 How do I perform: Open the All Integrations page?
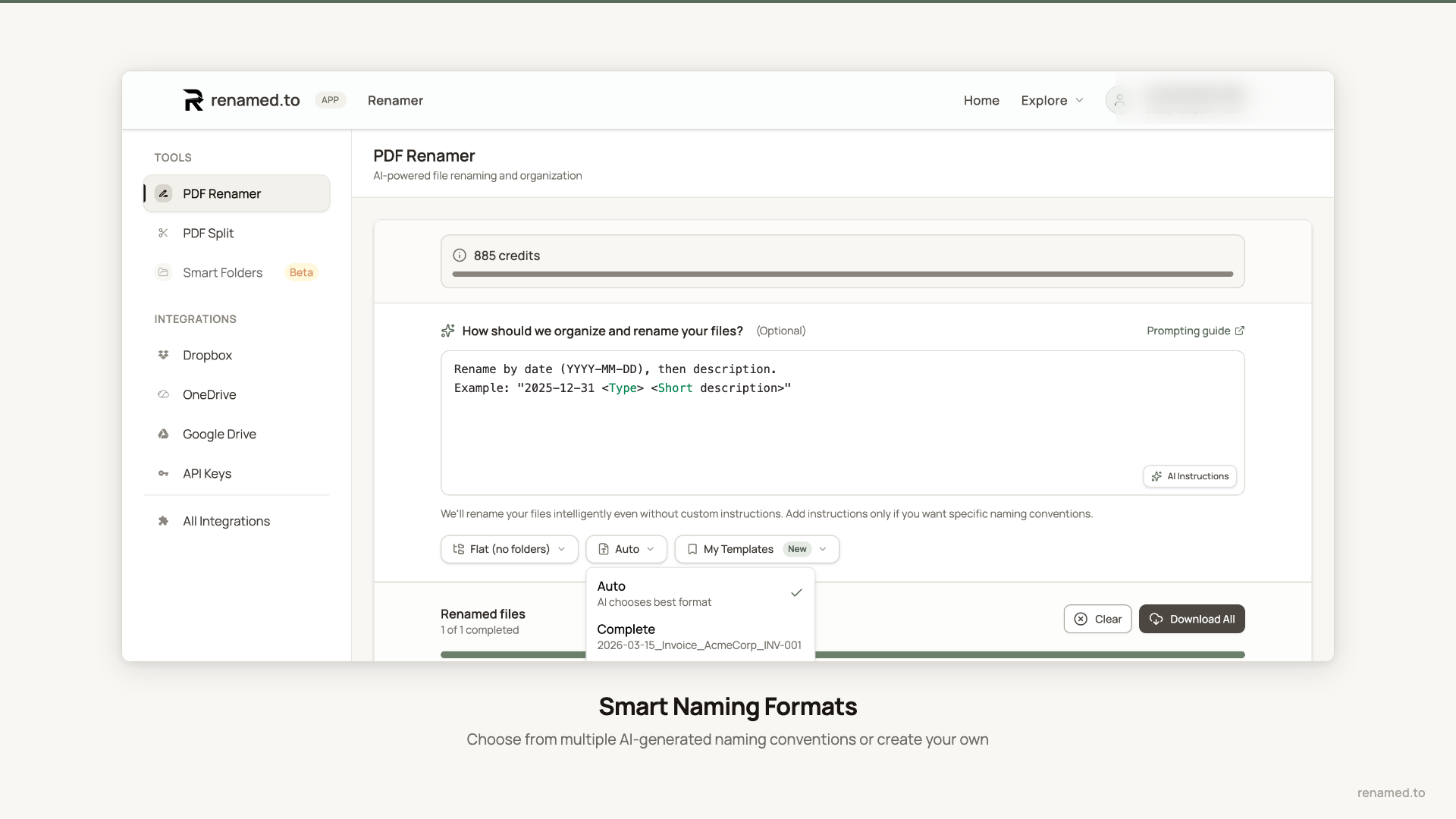(226, 521)
